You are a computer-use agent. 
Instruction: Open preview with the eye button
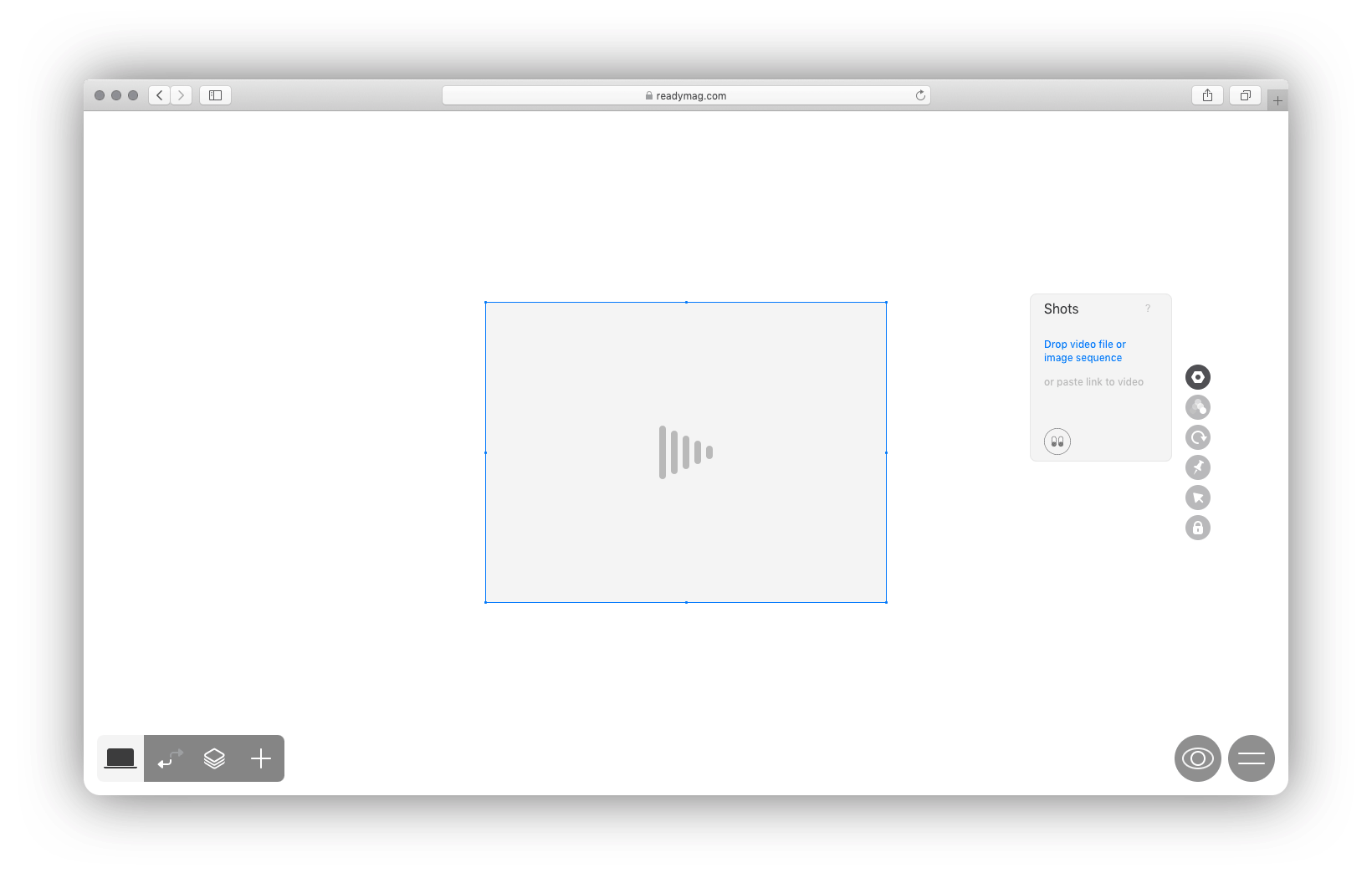click(1198, 758)
